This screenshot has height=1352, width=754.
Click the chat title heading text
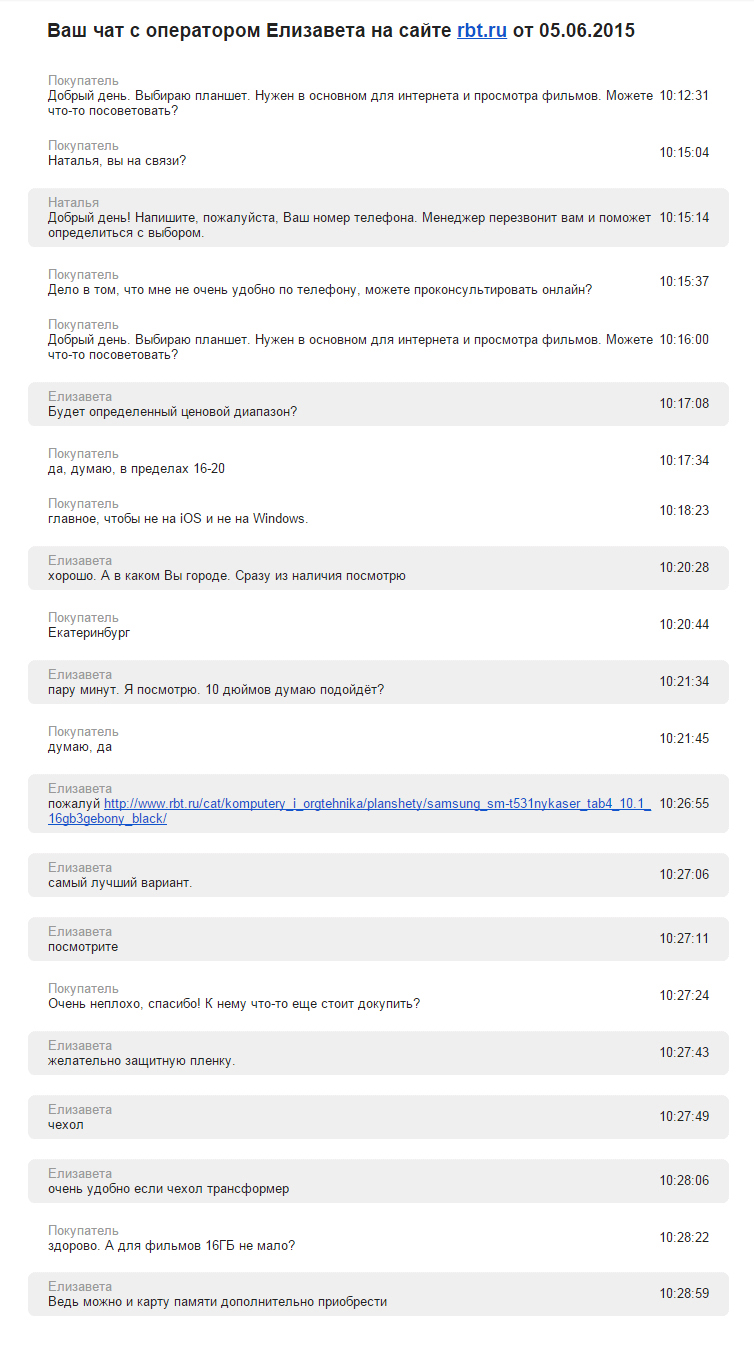(341, 31)
